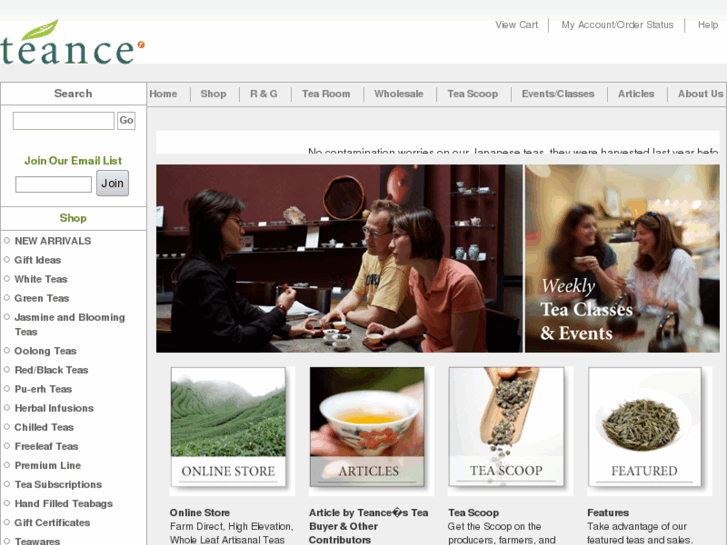Screen dimensions: 727x545
Task: Focus the email list input field
Action: point(53,184)
